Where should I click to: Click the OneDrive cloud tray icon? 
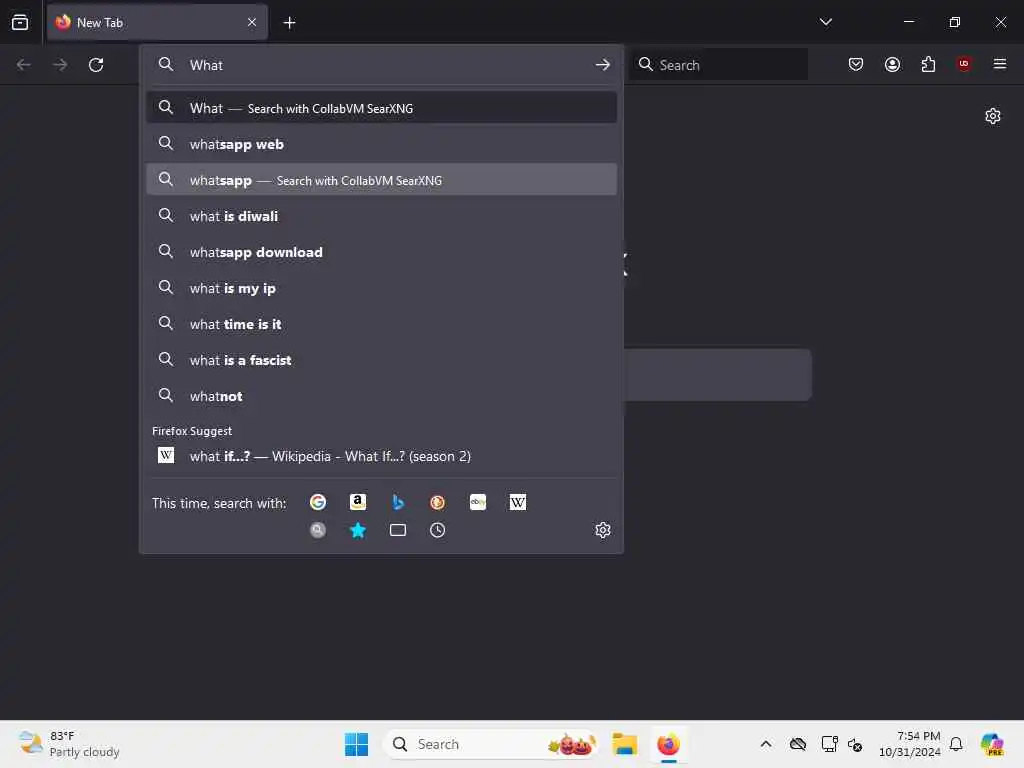(797, 744)
